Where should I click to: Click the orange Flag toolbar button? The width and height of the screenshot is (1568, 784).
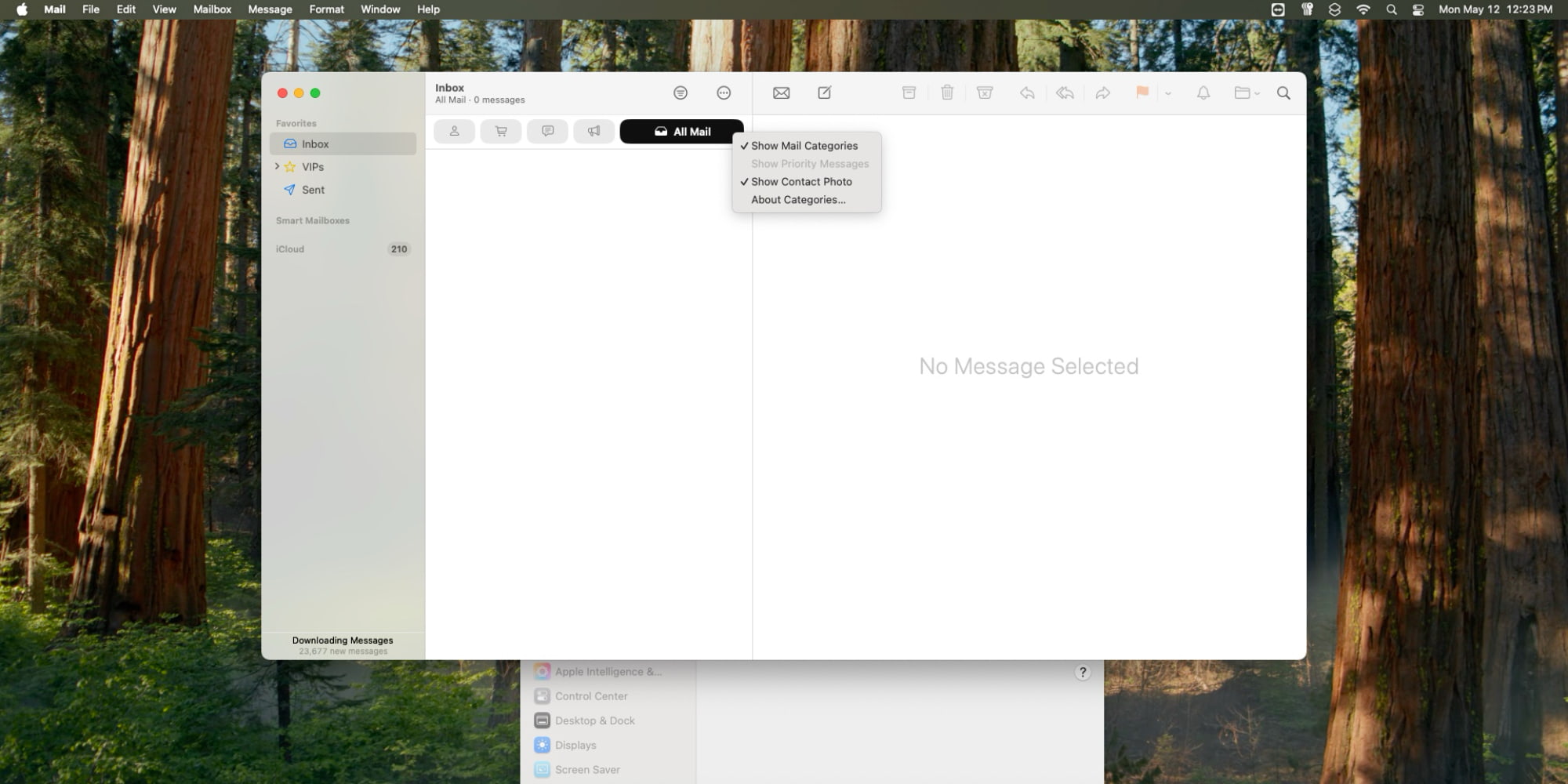pyautogui.click(x=1142, y=93)
